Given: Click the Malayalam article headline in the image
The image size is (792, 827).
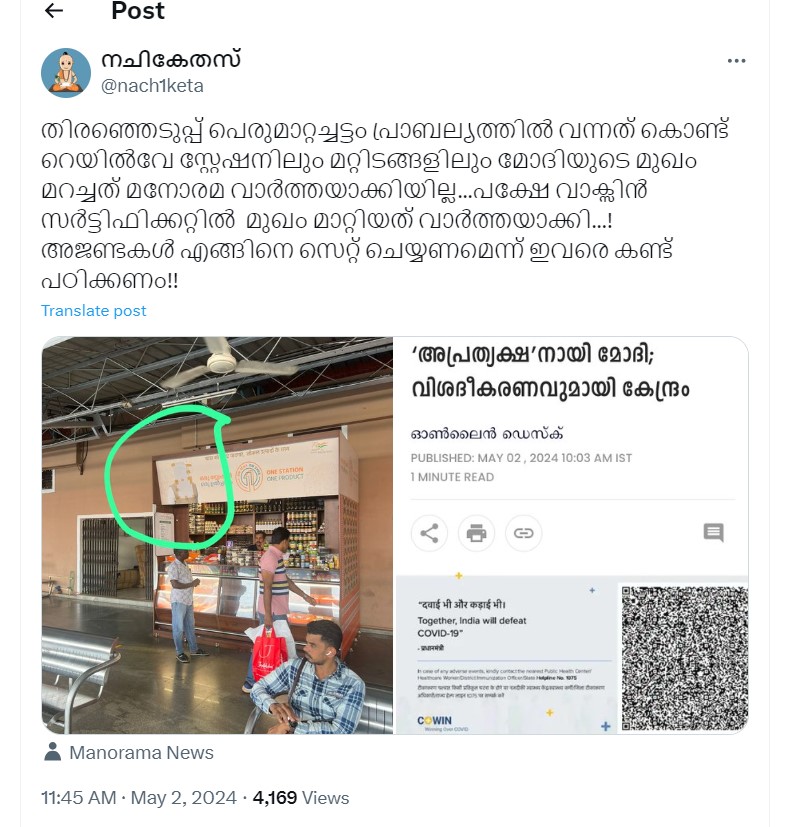Looking at the screenshot, I should (x=550, y=372).
